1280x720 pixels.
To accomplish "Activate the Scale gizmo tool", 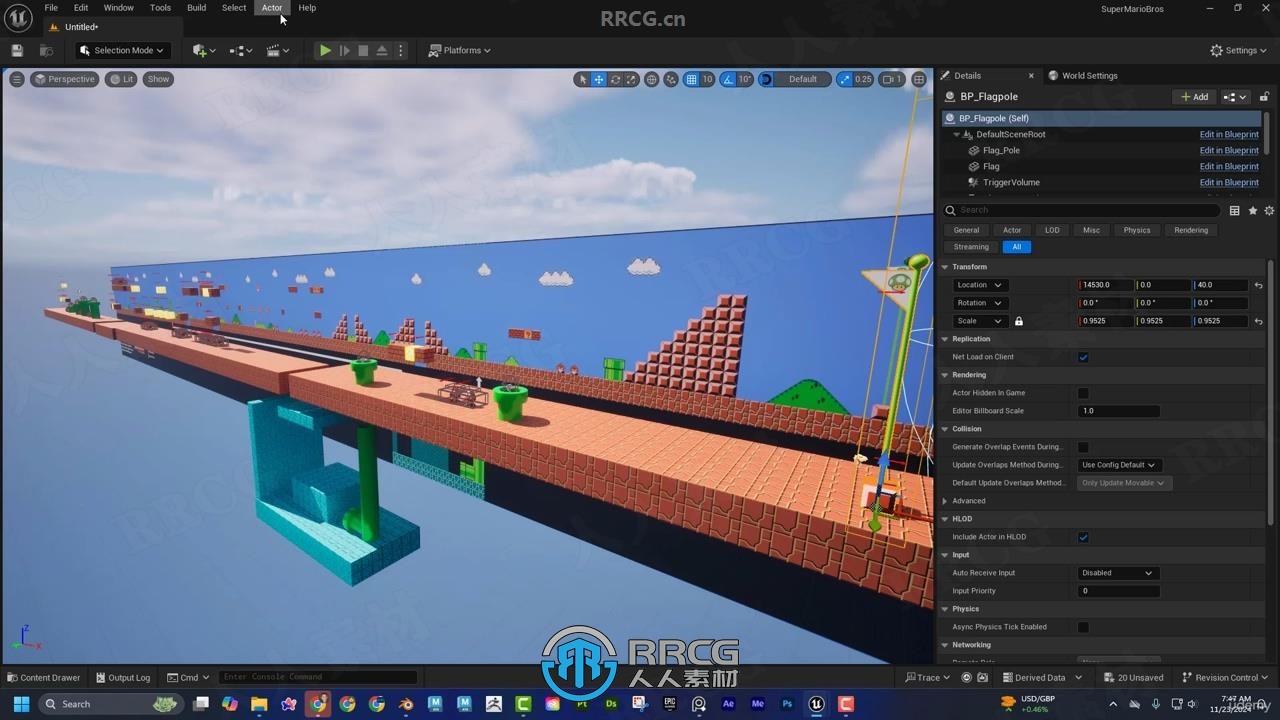I will pos(631,79).
